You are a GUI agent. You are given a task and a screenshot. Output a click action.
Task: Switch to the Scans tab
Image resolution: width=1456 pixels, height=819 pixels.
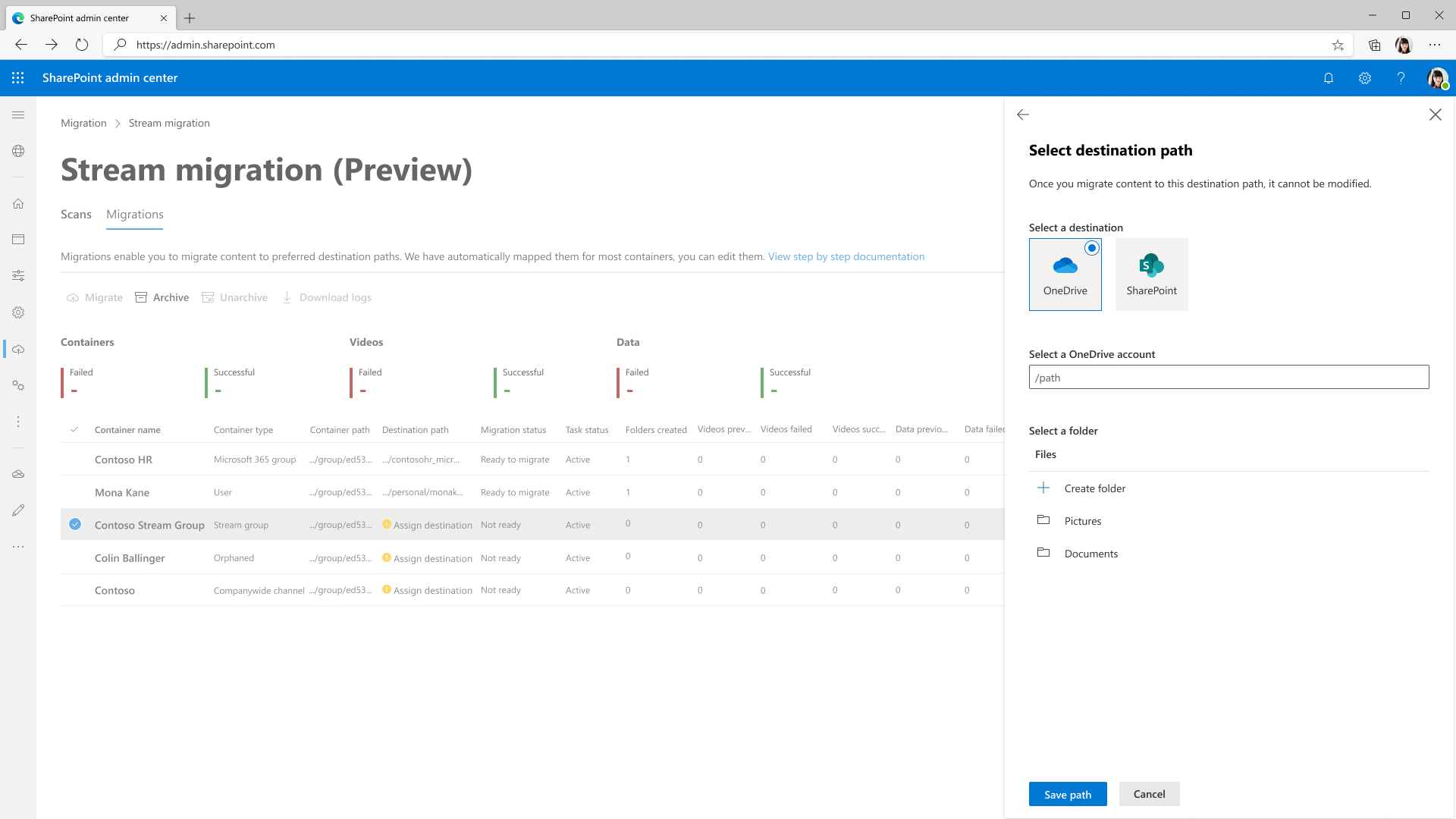76,214
